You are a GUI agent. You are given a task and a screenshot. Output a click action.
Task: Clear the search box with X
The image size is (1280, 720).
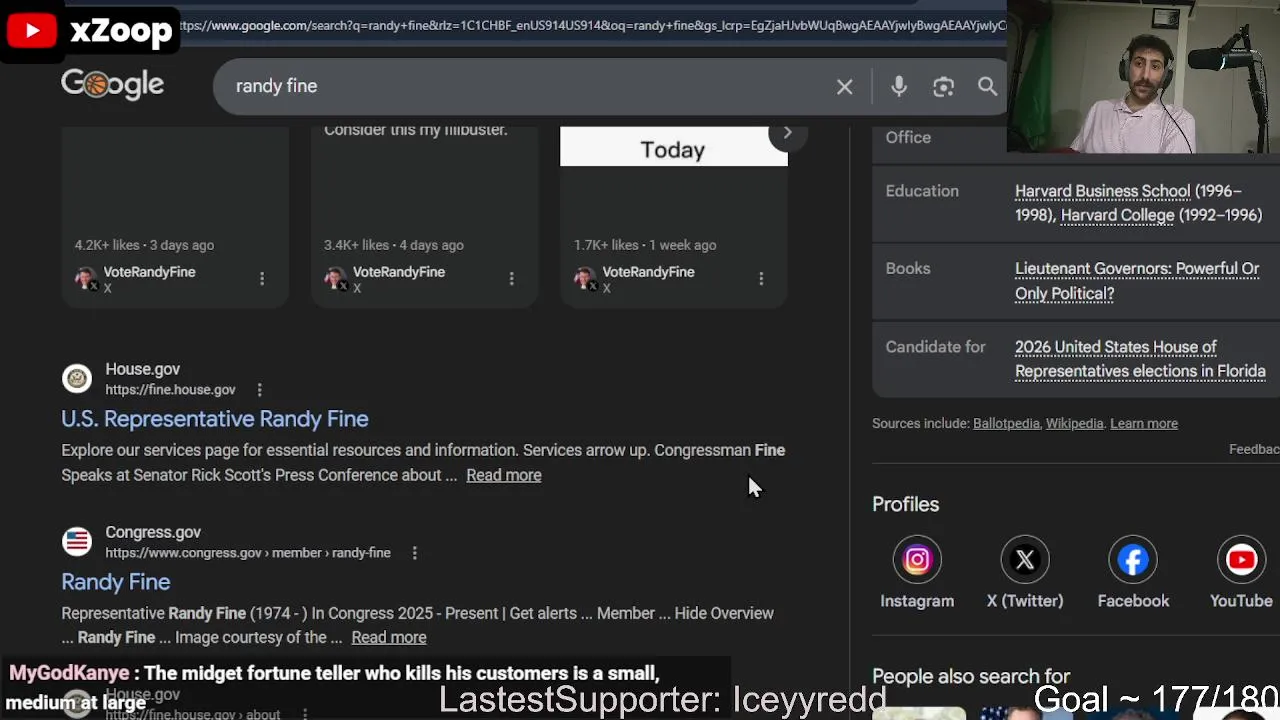[x=845, y=87]
